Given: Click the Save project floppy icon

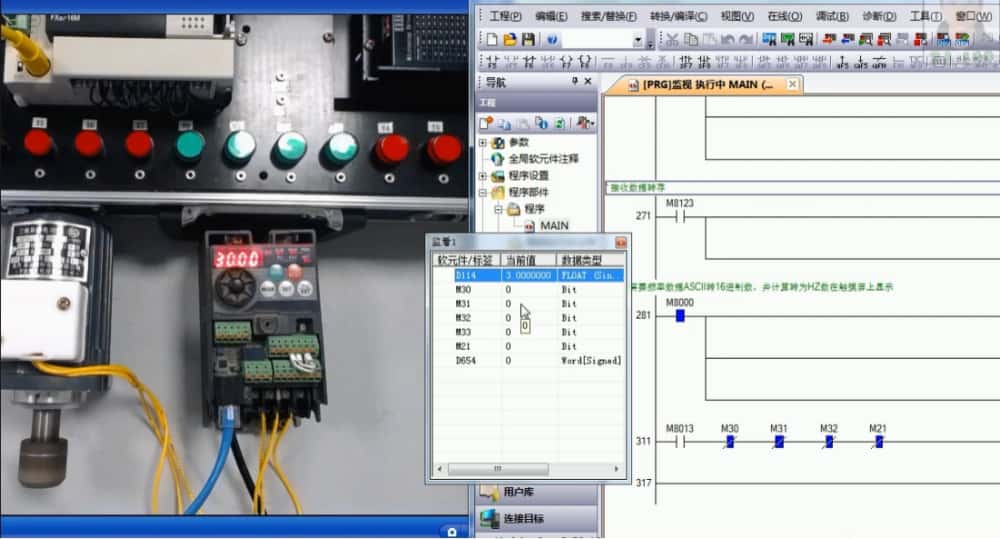Looking at the screenshot, I should click(x=527, y=39).
